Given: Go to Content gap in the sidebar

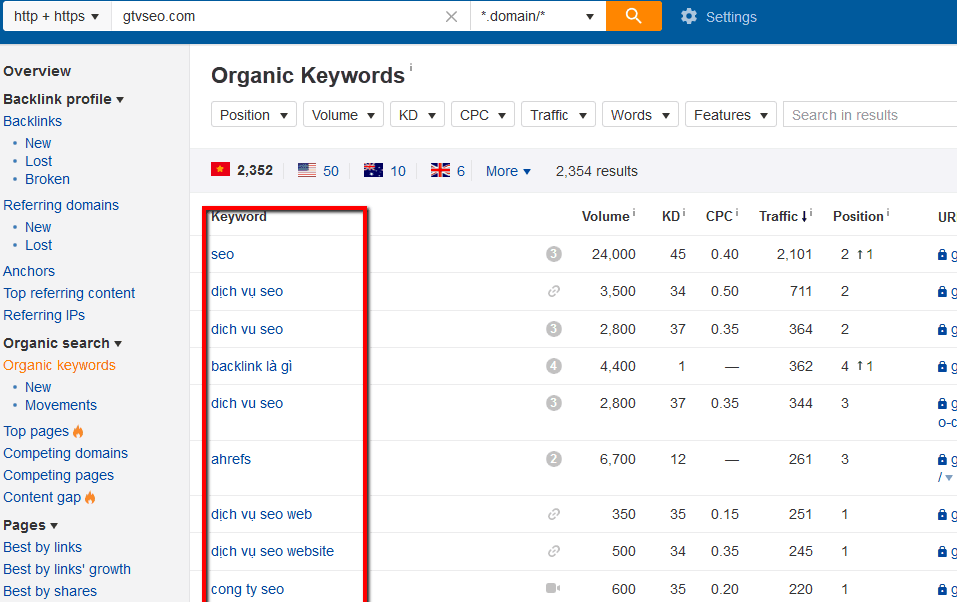Looking at the screenshot, I should pos(42,497).
